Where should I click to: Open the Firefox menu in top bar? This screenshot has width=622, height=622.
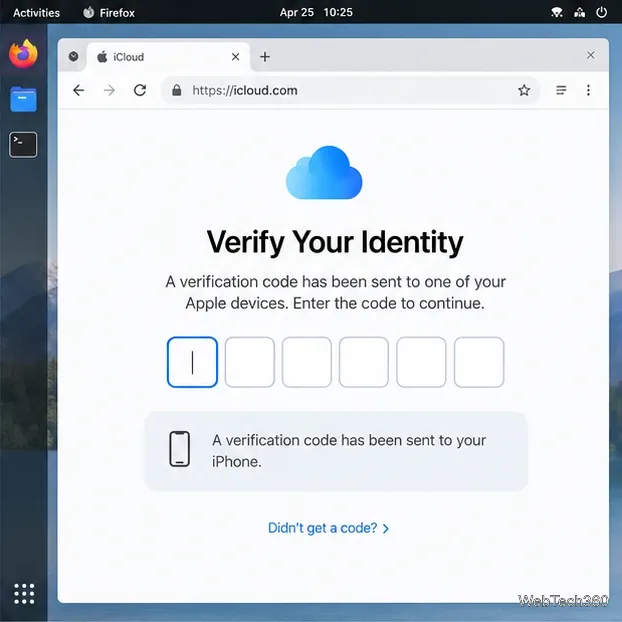point(109,13)
